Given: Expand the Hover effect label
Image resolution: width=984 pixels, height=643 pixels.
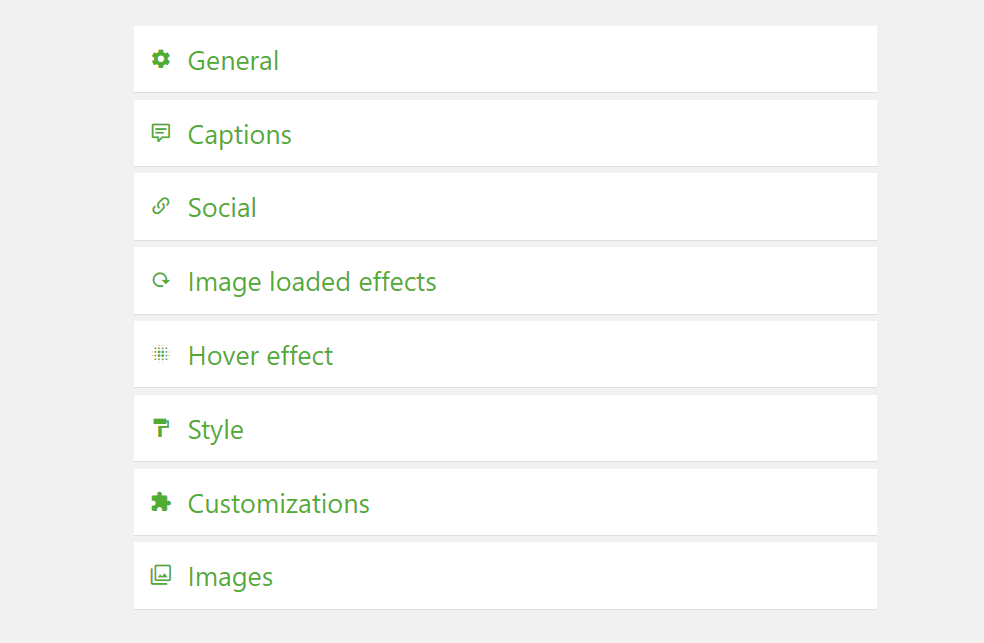Looking at the screenshot, I should coord(260,356).
